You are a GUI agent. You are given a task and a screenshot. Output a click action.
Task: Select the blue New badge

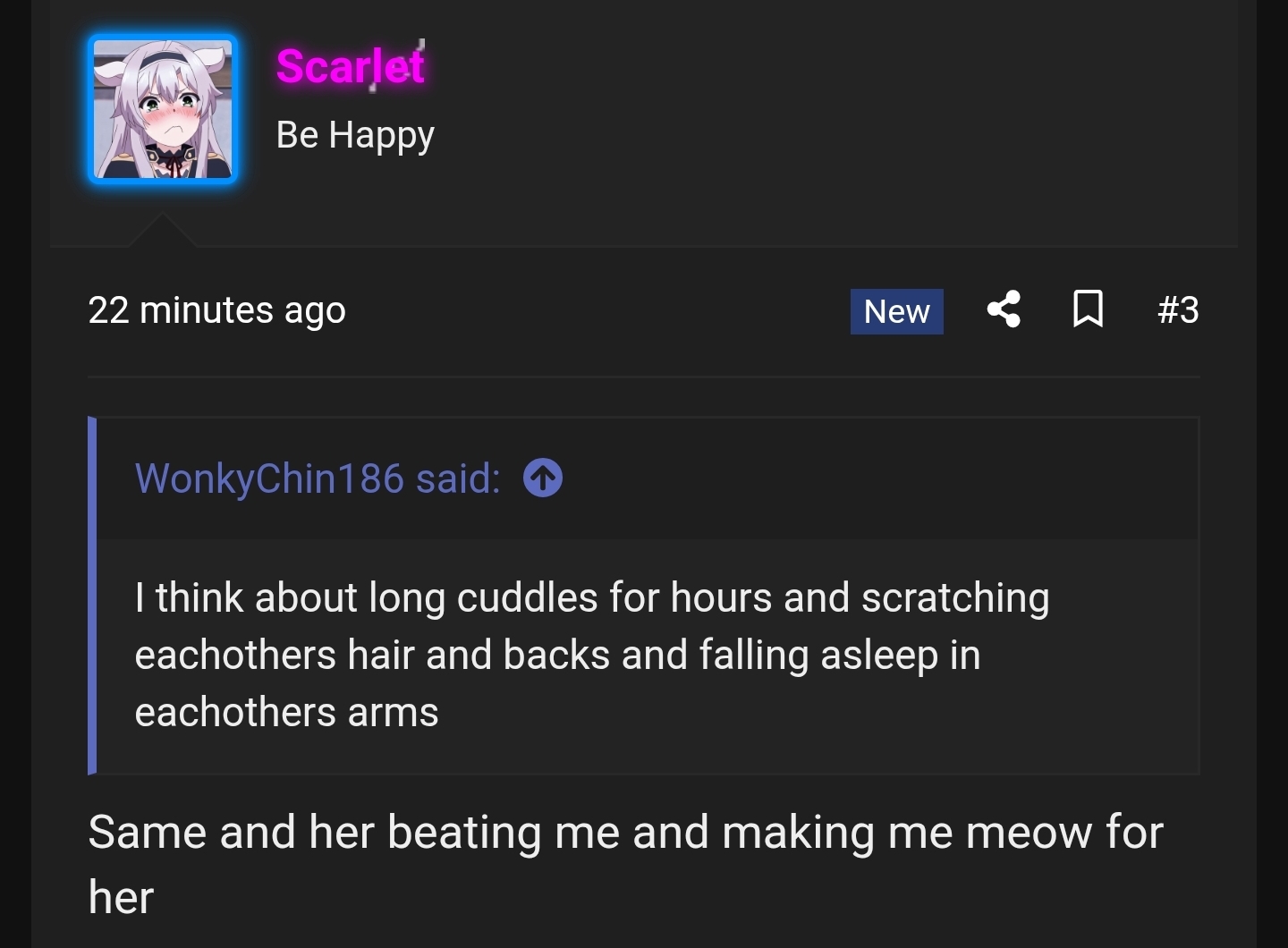pyautogui.click(x=897, y=311)
